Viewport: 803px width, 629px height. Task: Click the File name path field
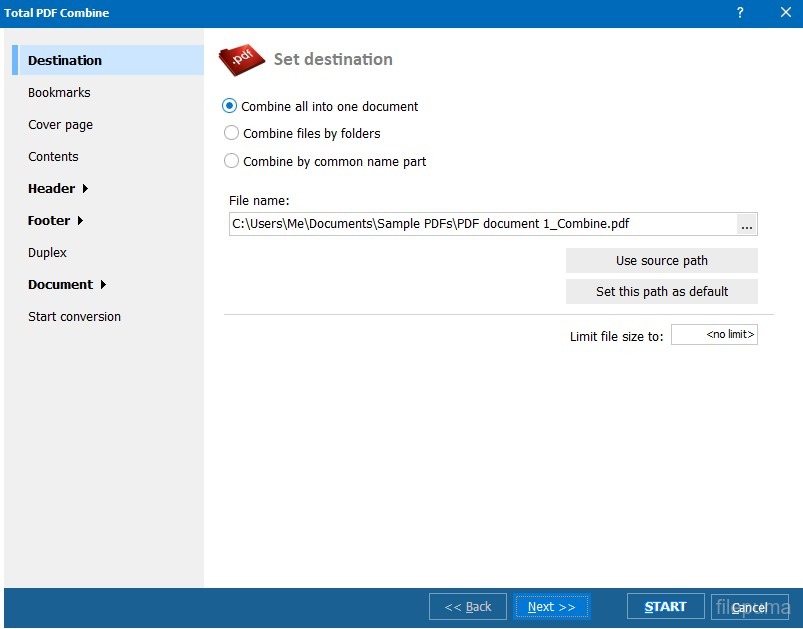pyautogui.click(x=482, y=225)
